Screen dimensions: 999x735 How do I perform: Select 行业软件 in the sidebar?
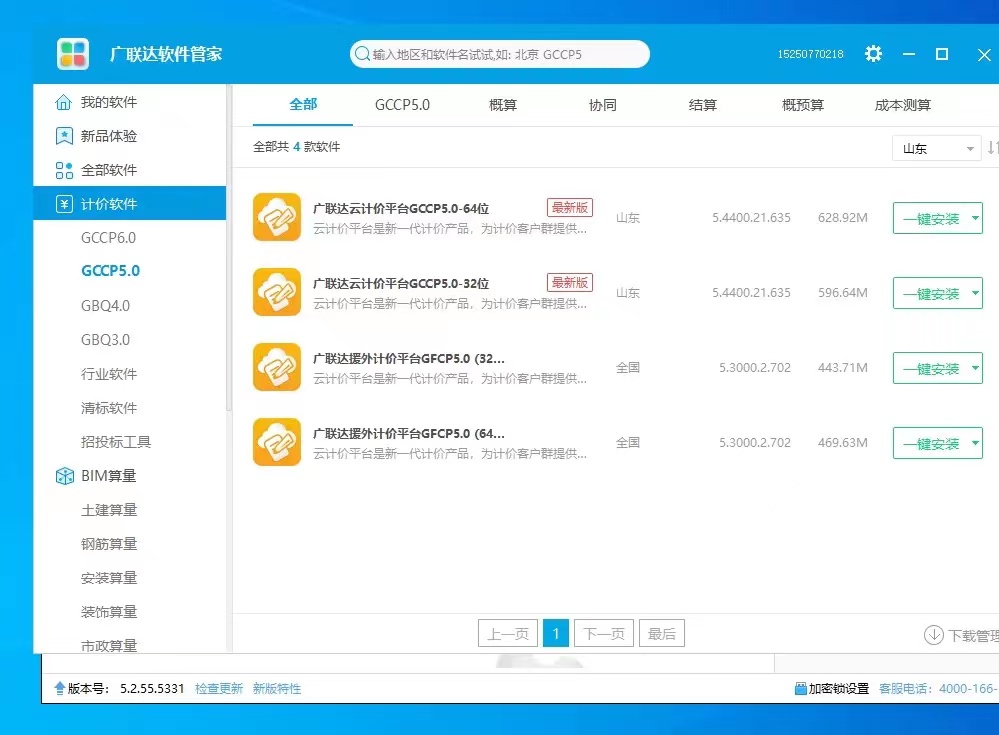[x=109, y=374]
